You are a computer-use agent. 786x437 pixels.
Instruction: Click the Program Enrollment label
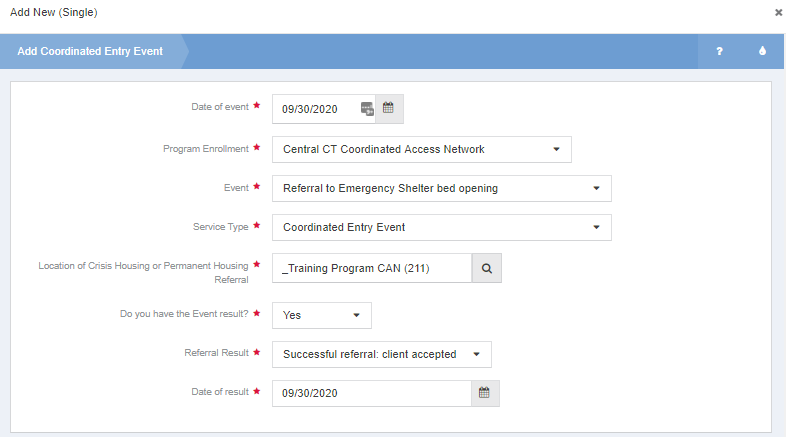point(205,148)
